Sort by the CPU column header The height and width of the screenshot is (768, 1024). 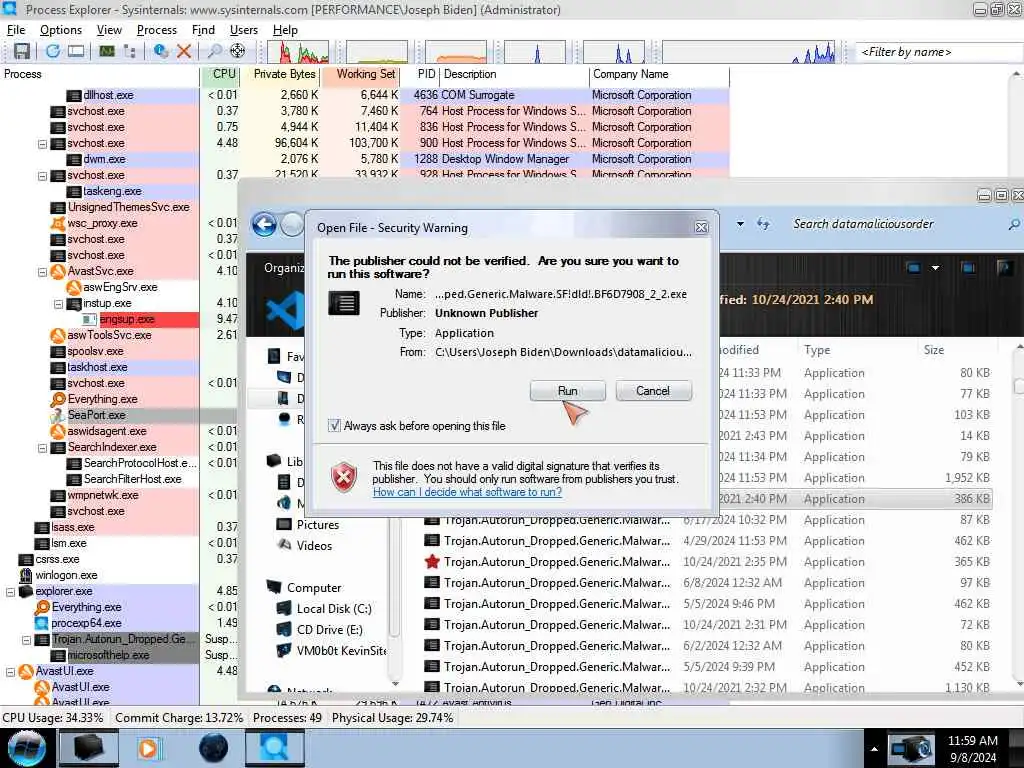point(220,74)
